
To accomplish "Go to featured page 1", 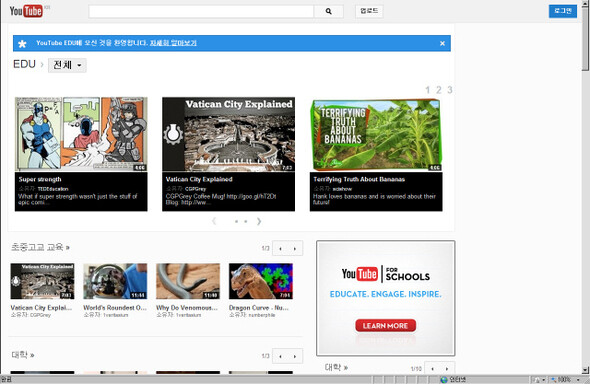I will click(427, 90).
